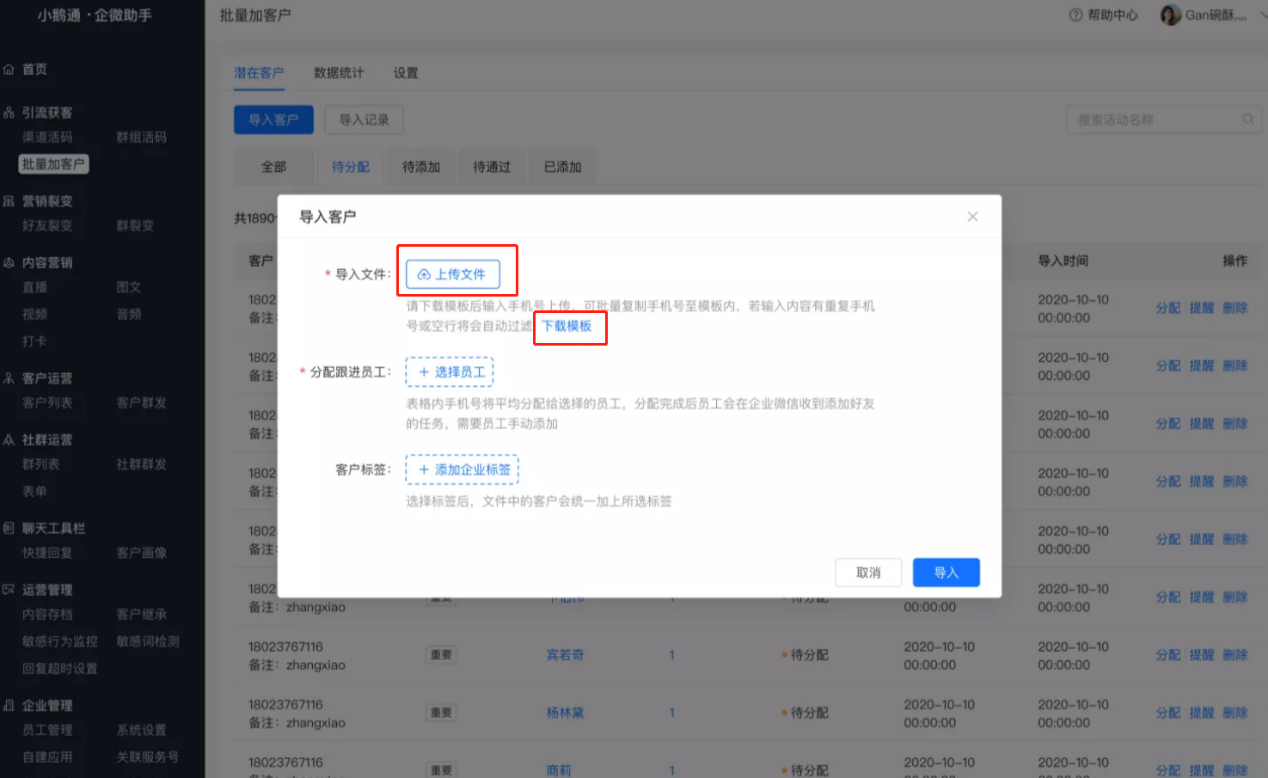Open 好友裂变 in the sidebar

pyautogui.click(x=47, y=226)
